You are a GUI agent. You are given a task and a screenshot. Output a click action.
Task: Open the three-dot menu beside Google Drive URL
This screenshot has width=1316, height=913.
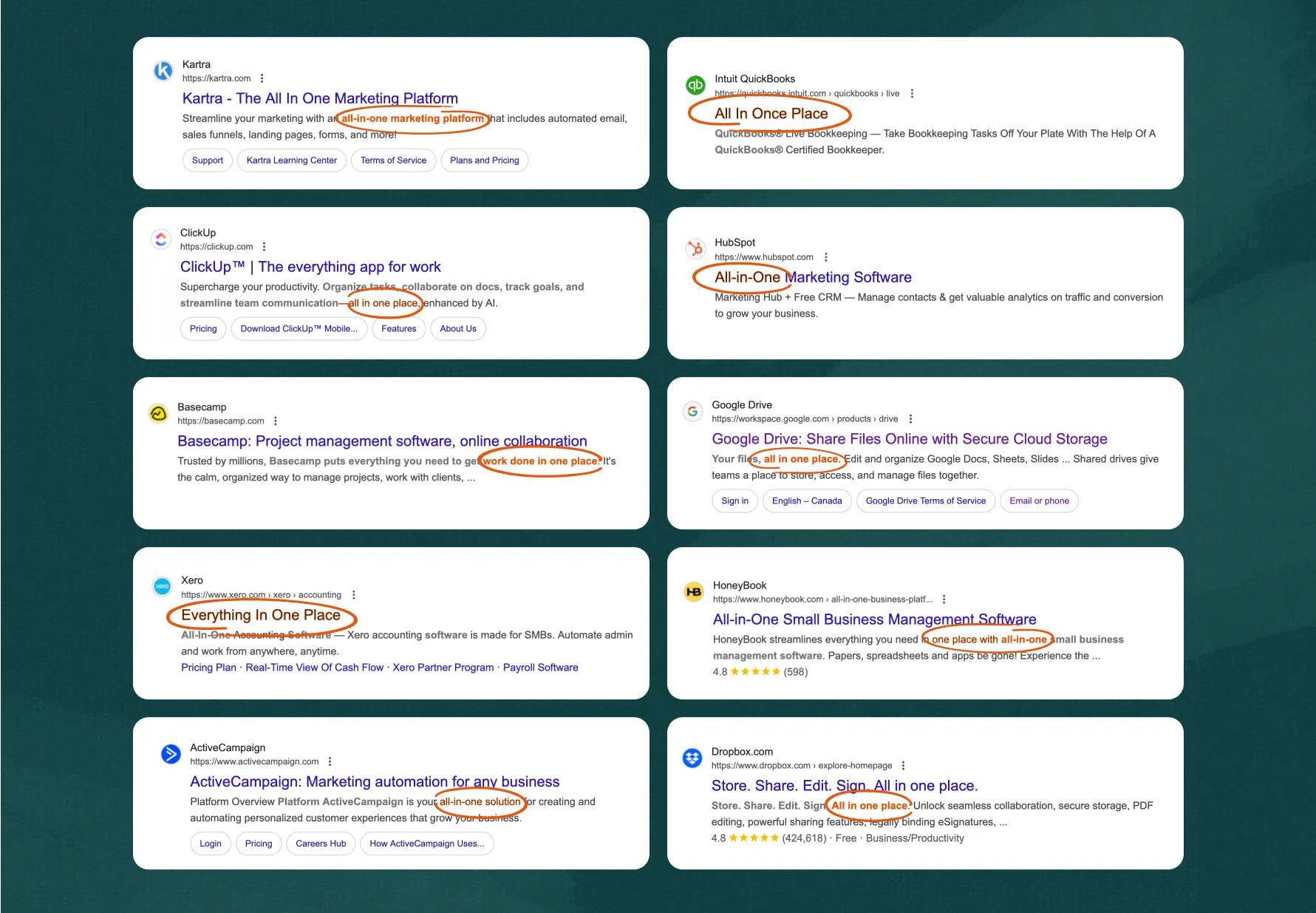tap(910, 418)
